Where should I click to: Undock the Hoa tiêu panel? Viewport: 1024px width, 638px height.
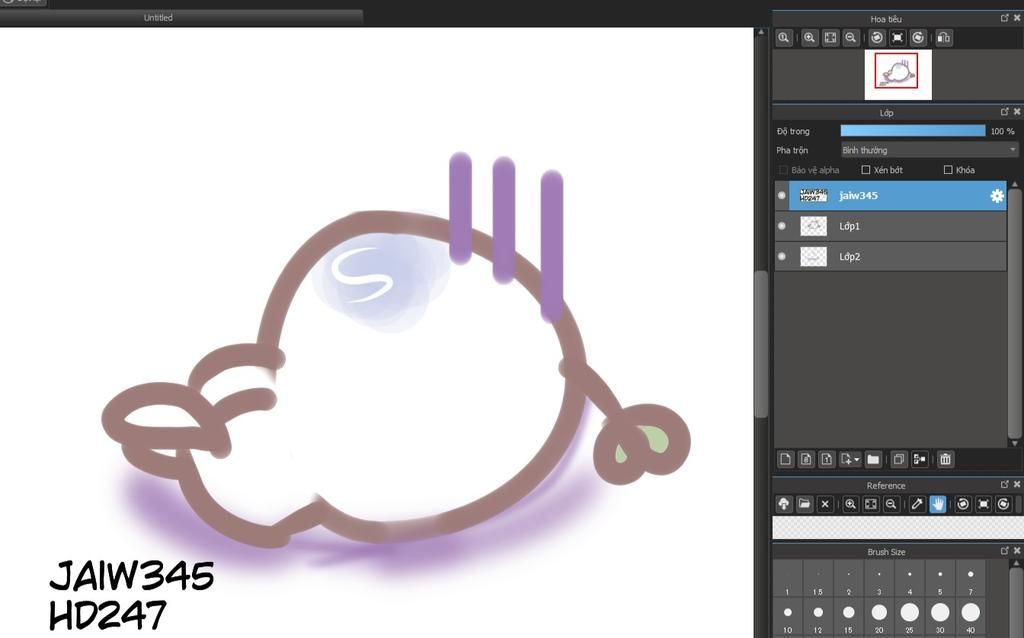pyautogui.click(x=1004, y=18)
